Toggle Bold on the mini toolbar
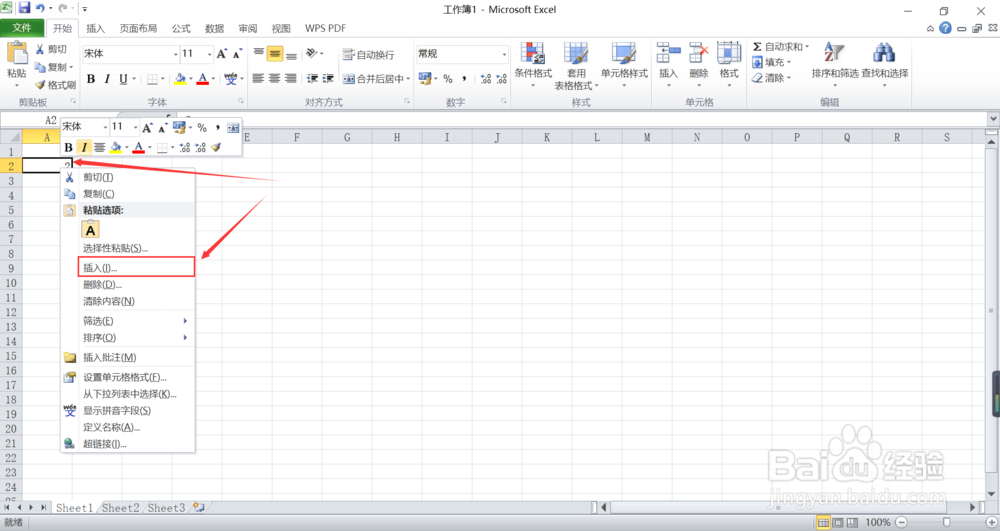 [68, 147]
